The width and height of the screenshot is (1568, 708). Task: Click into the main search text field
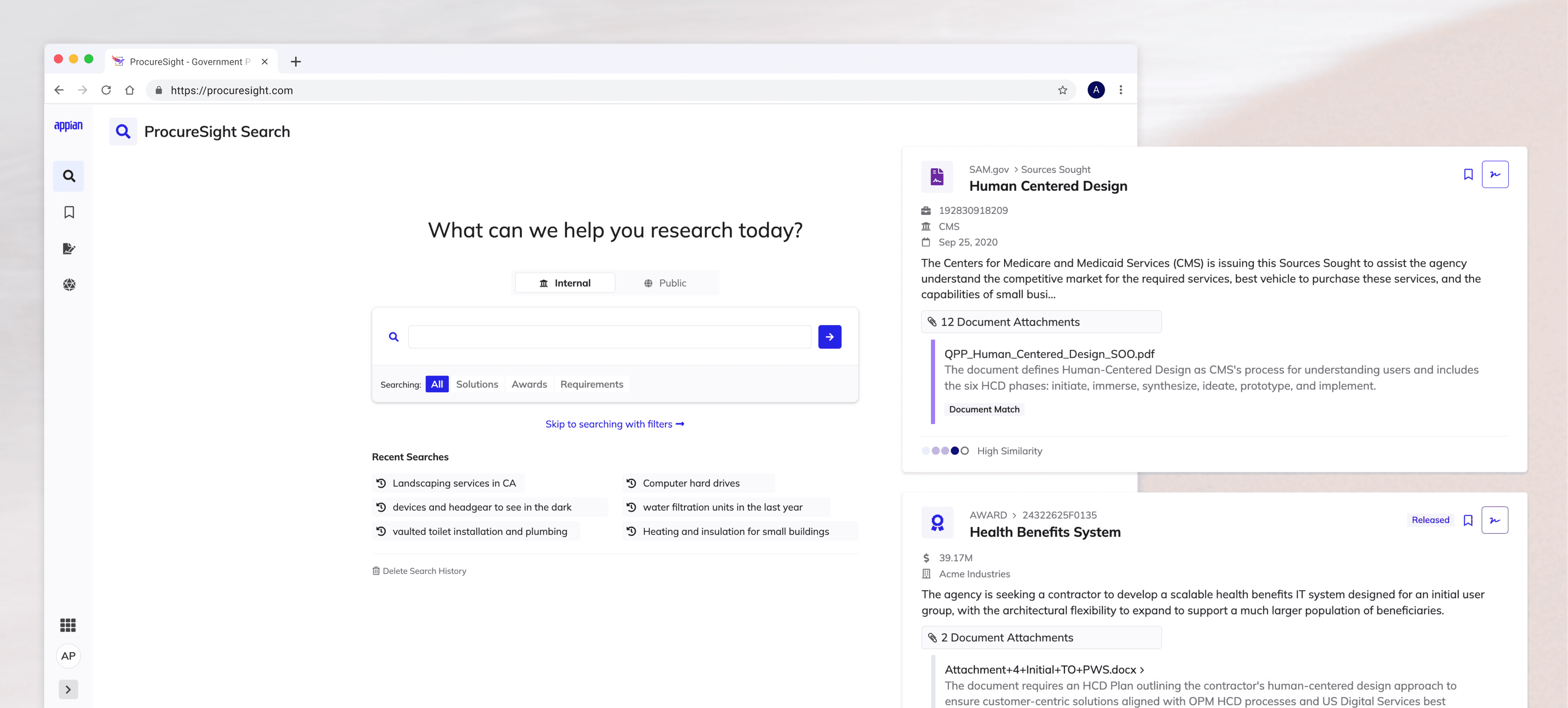[x=609, y=337]
